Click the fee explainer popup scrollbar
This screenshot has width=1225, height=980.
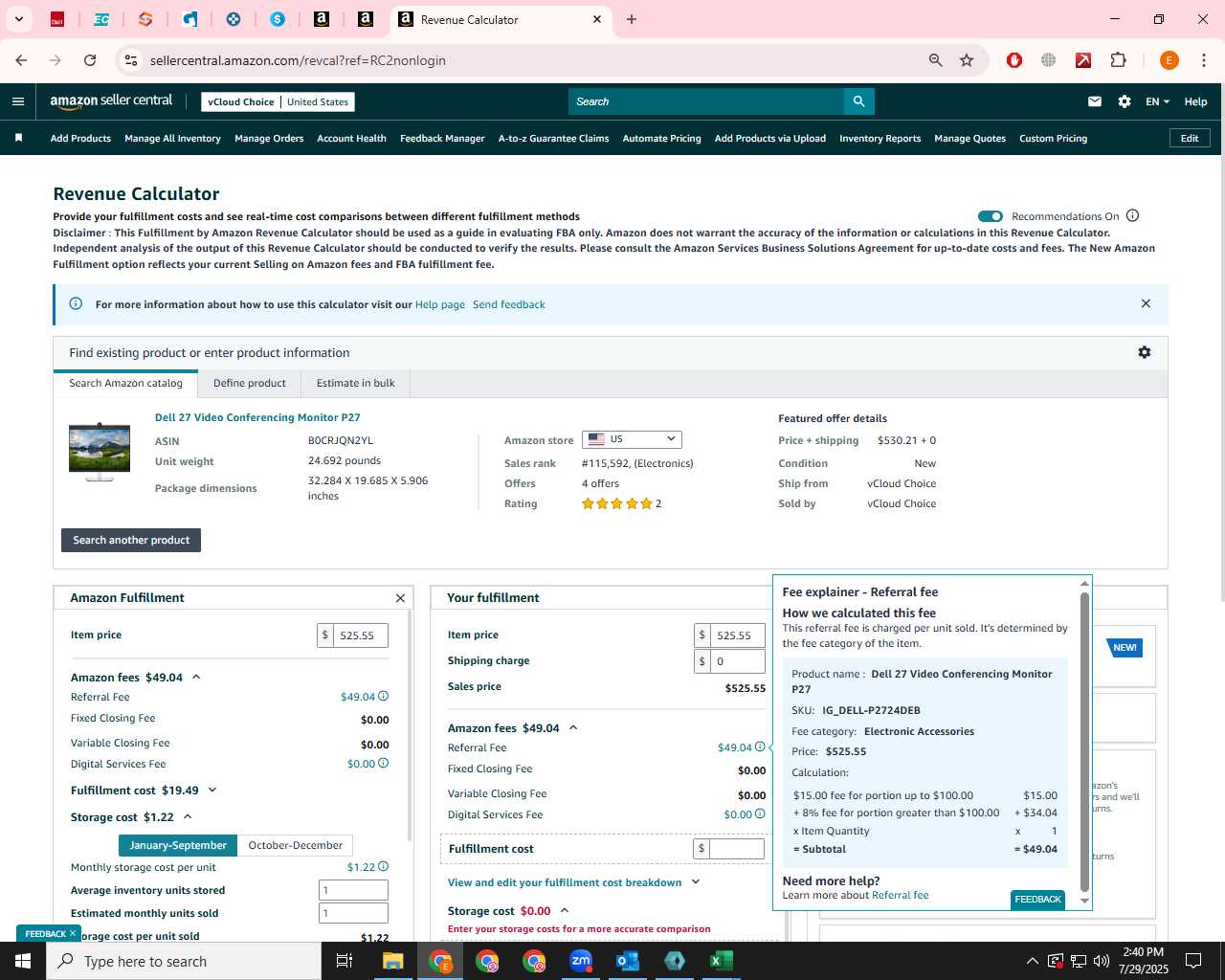(x=1084, y=742)
